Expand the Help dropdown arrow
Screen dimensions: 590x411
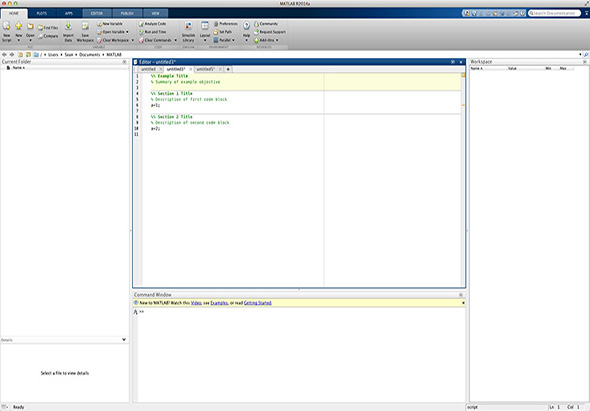[x=246, y=40]
